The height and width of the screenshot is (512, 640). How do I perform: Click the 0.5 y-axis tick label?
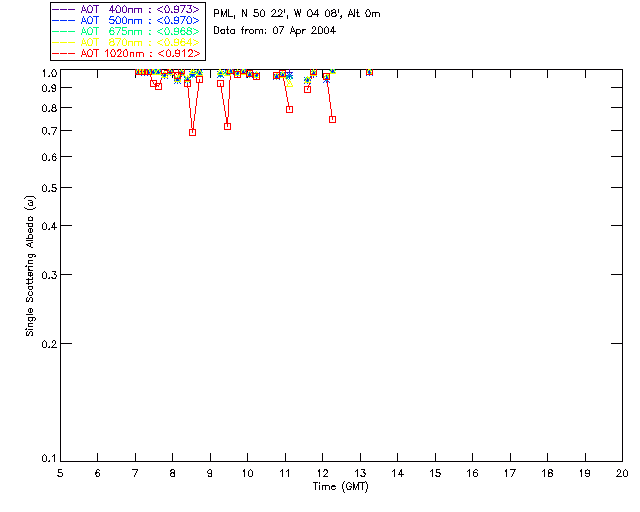pos(49,188)
